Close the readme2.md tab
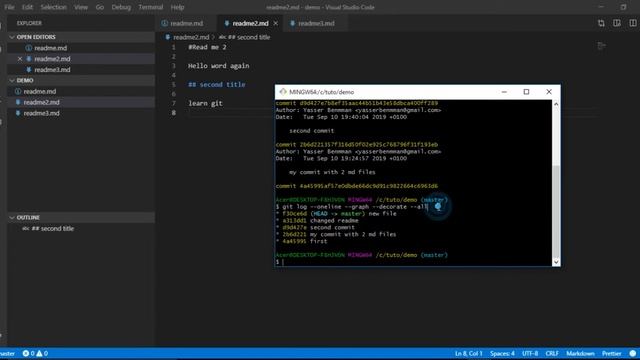Image resolution: width=640 pixels, height=360 pixels. (x=276, y=23)
